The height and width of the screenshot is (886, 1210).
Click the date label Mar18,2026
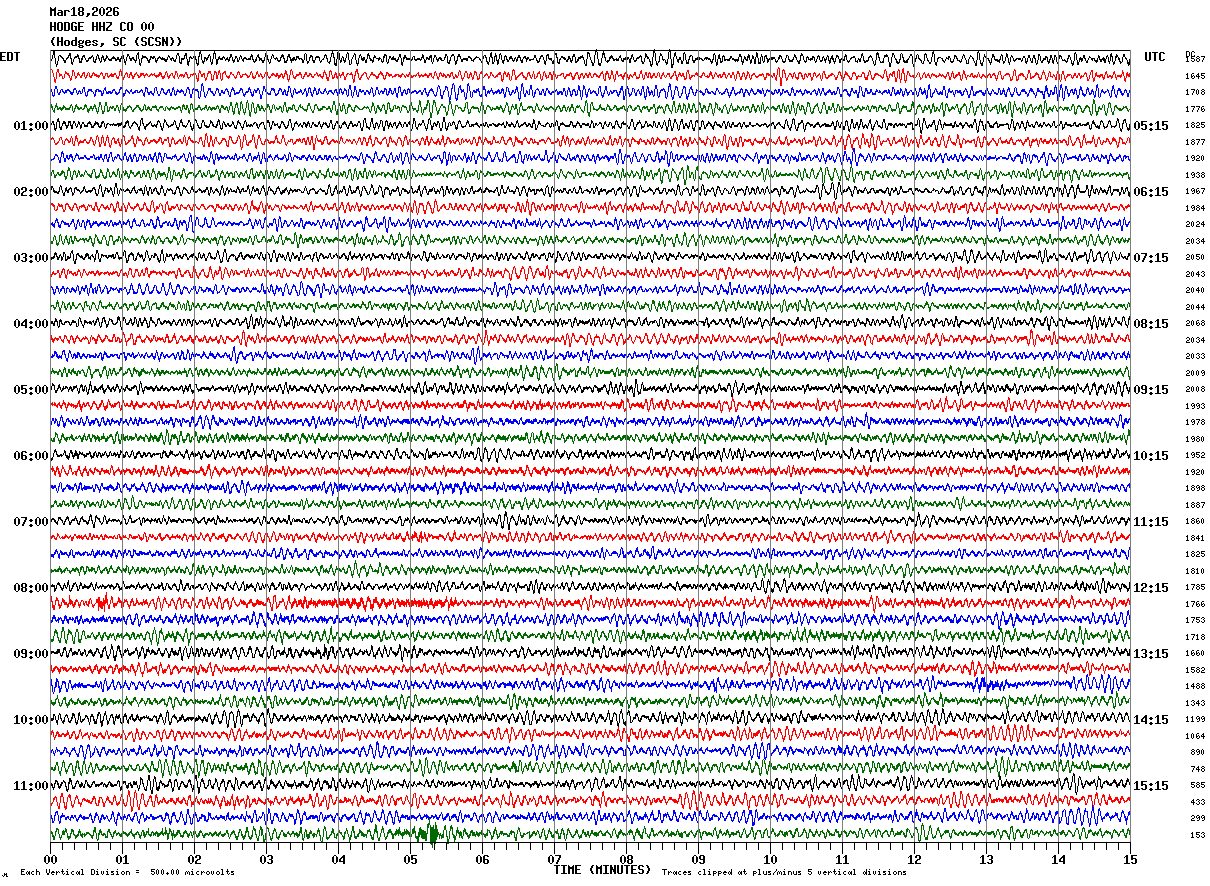pyautogui.click(x=84, y=12)
